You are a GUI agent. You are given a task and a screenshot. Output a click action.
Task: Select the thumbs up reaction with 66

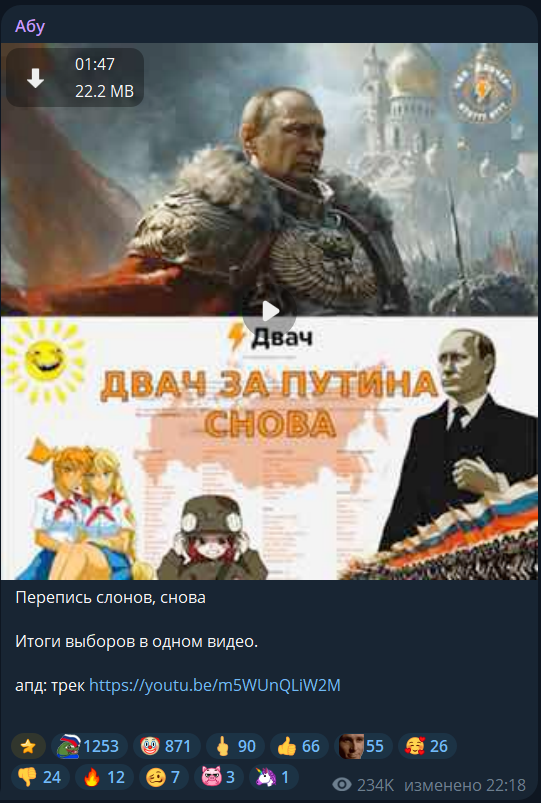point(299,746)
